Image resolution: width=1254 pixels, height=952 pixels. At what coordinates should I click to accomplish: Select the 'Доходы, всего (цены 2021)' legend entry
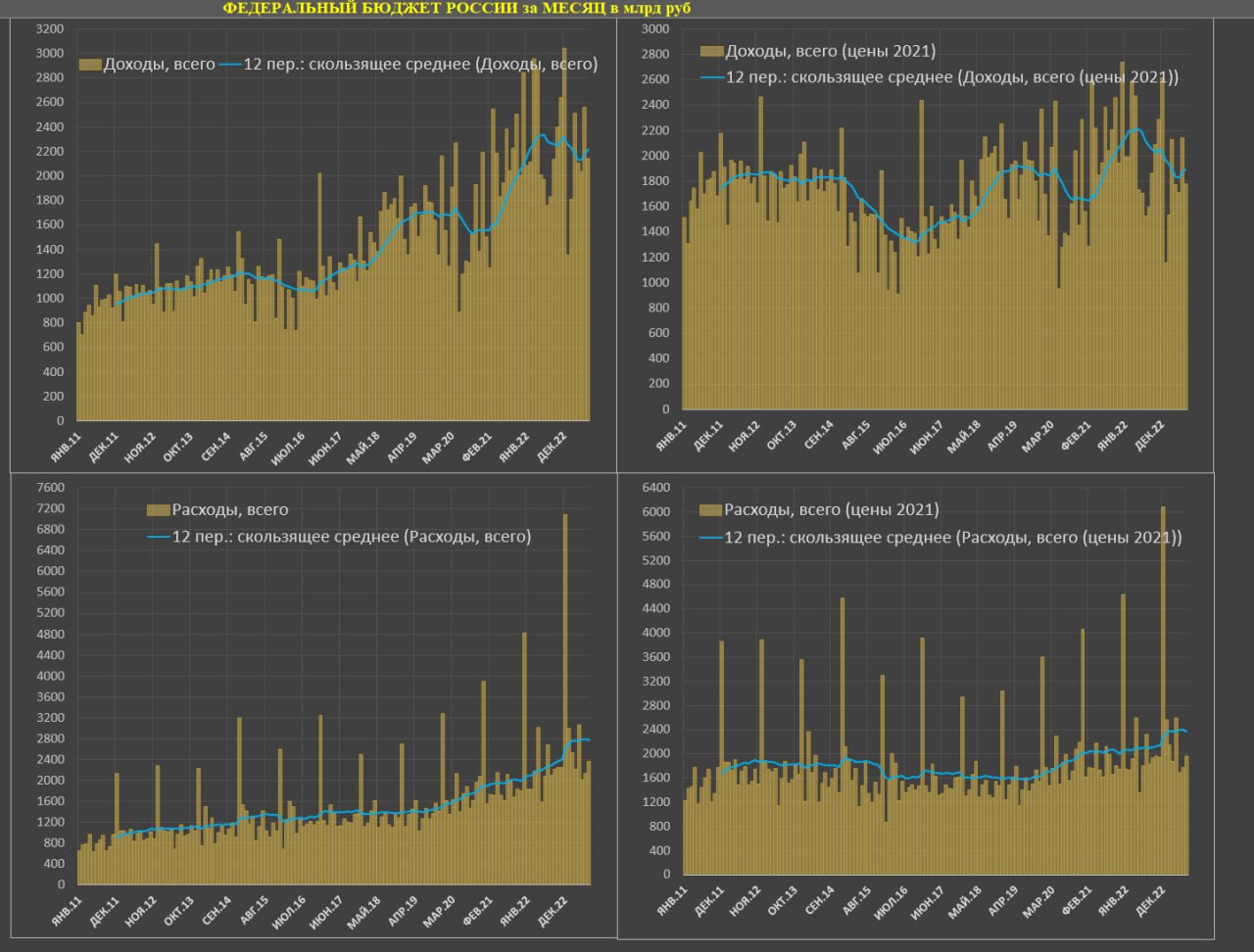point(830,51)
